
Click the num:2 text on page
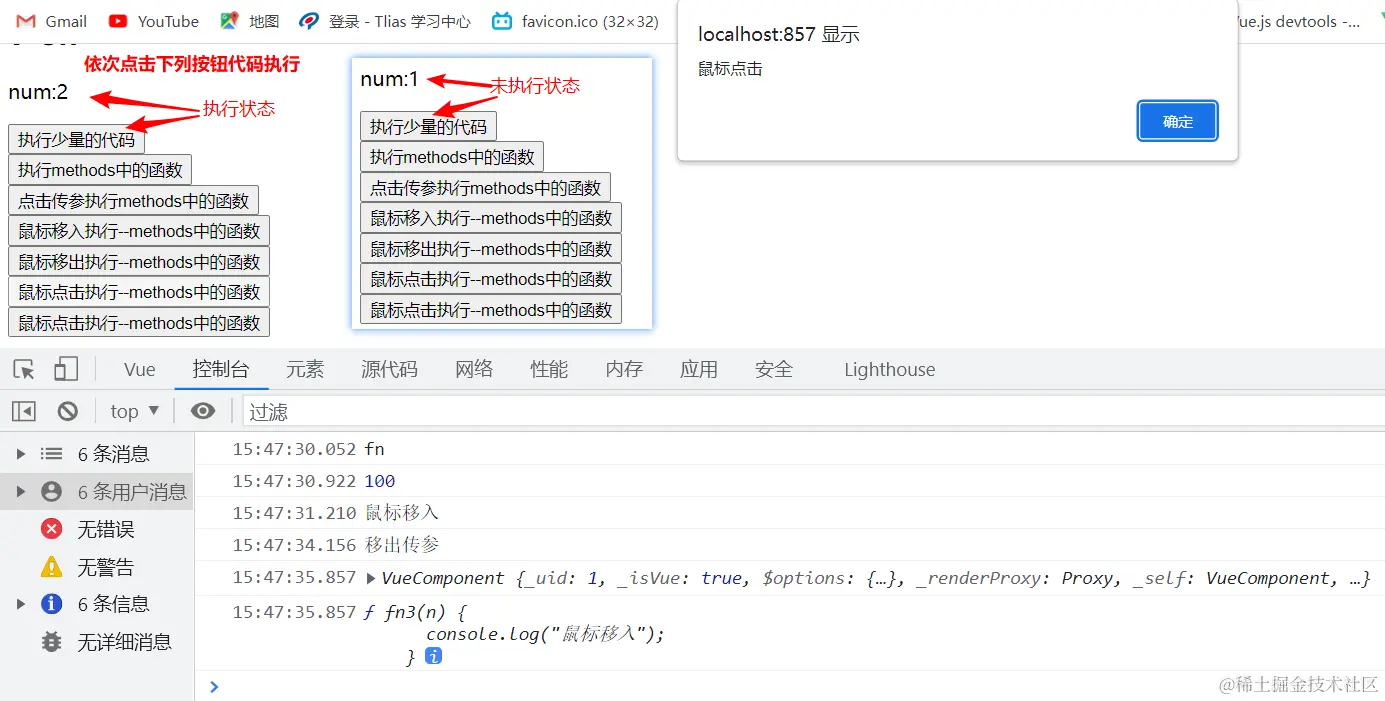(x=38, y=93)
